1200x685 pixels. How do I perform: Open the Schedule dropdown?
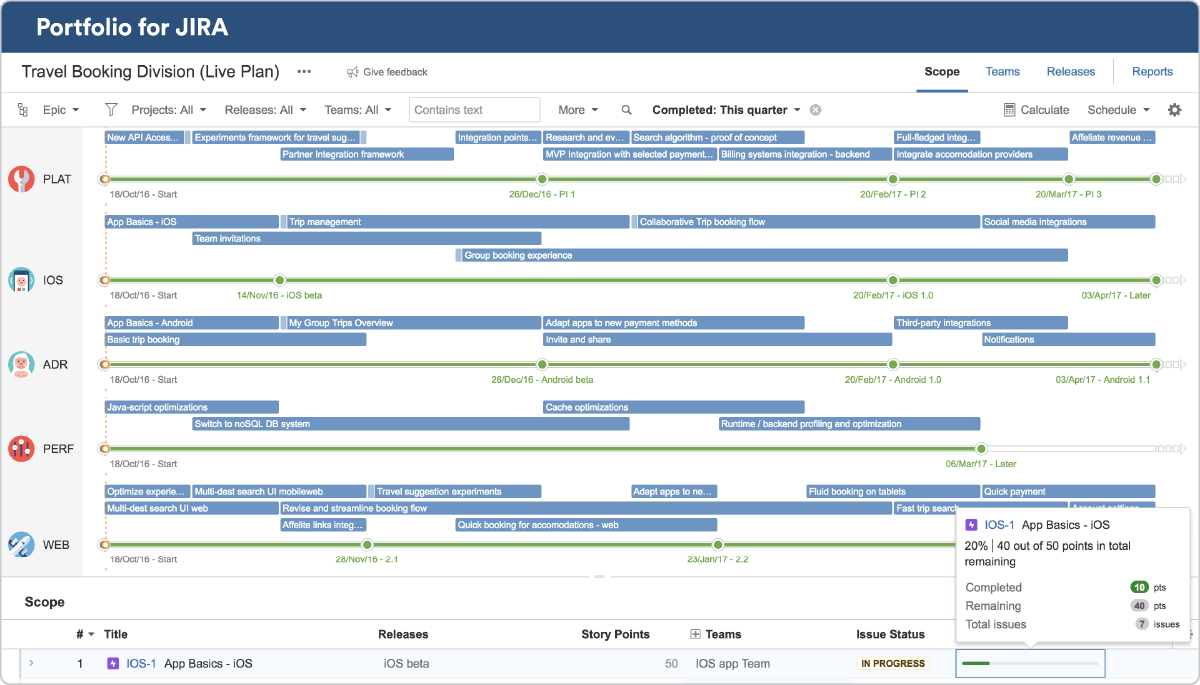(1118, 110)
